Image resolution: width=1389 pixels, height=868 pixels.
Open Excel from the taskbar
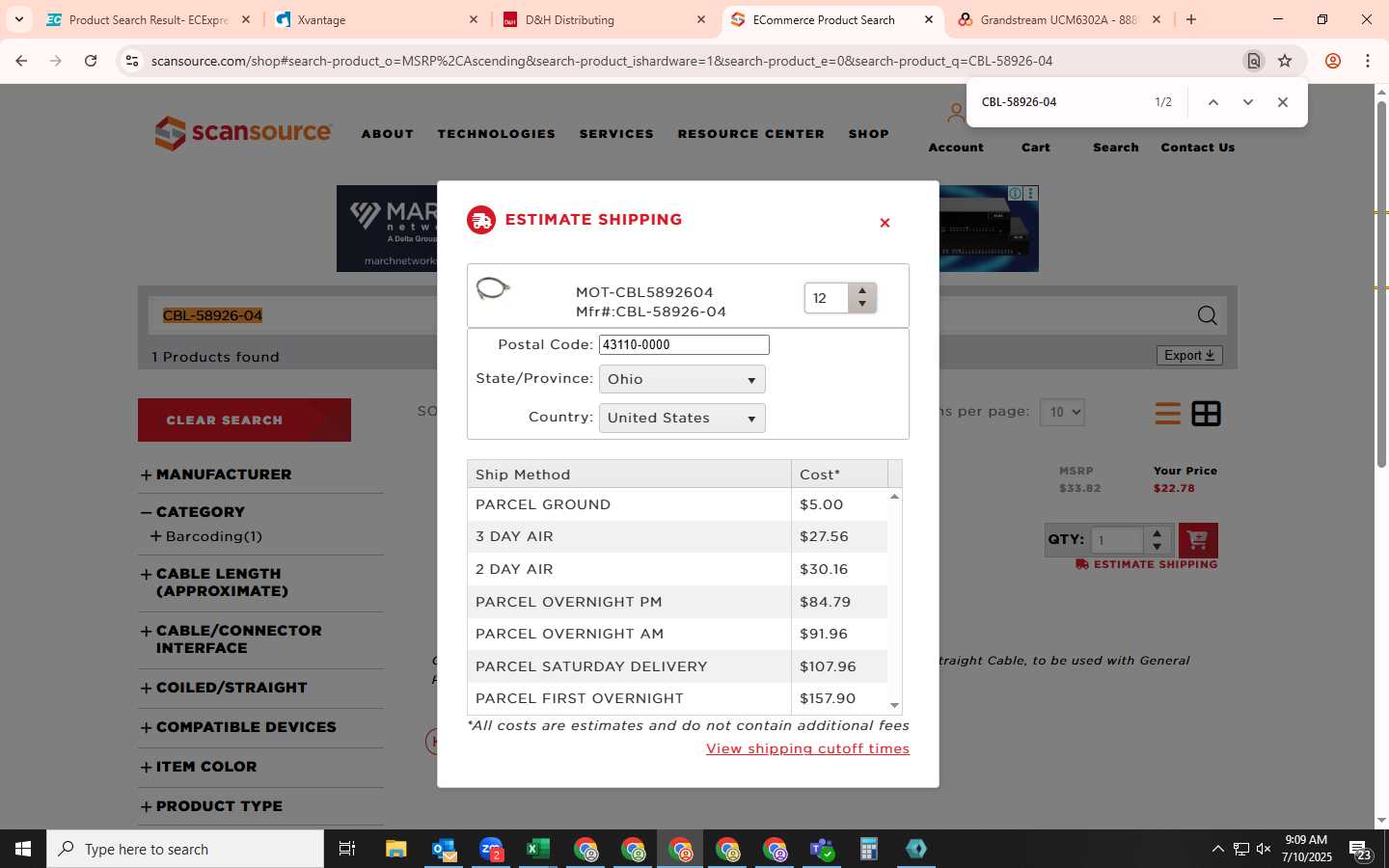pyautogui.click(x=537, y=849)
